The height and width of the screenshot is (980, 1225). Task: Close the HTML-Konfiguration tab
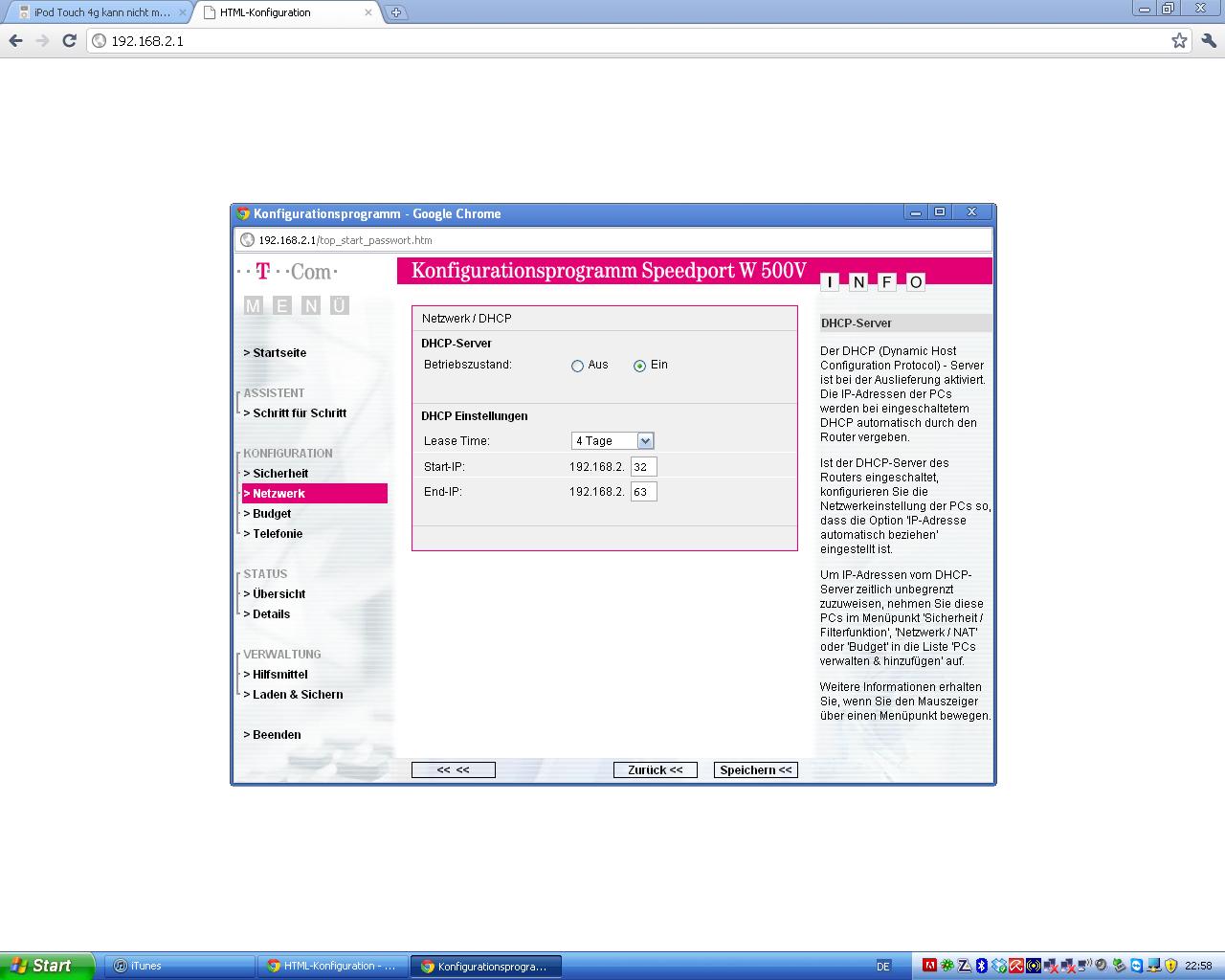tap(367, 12)
